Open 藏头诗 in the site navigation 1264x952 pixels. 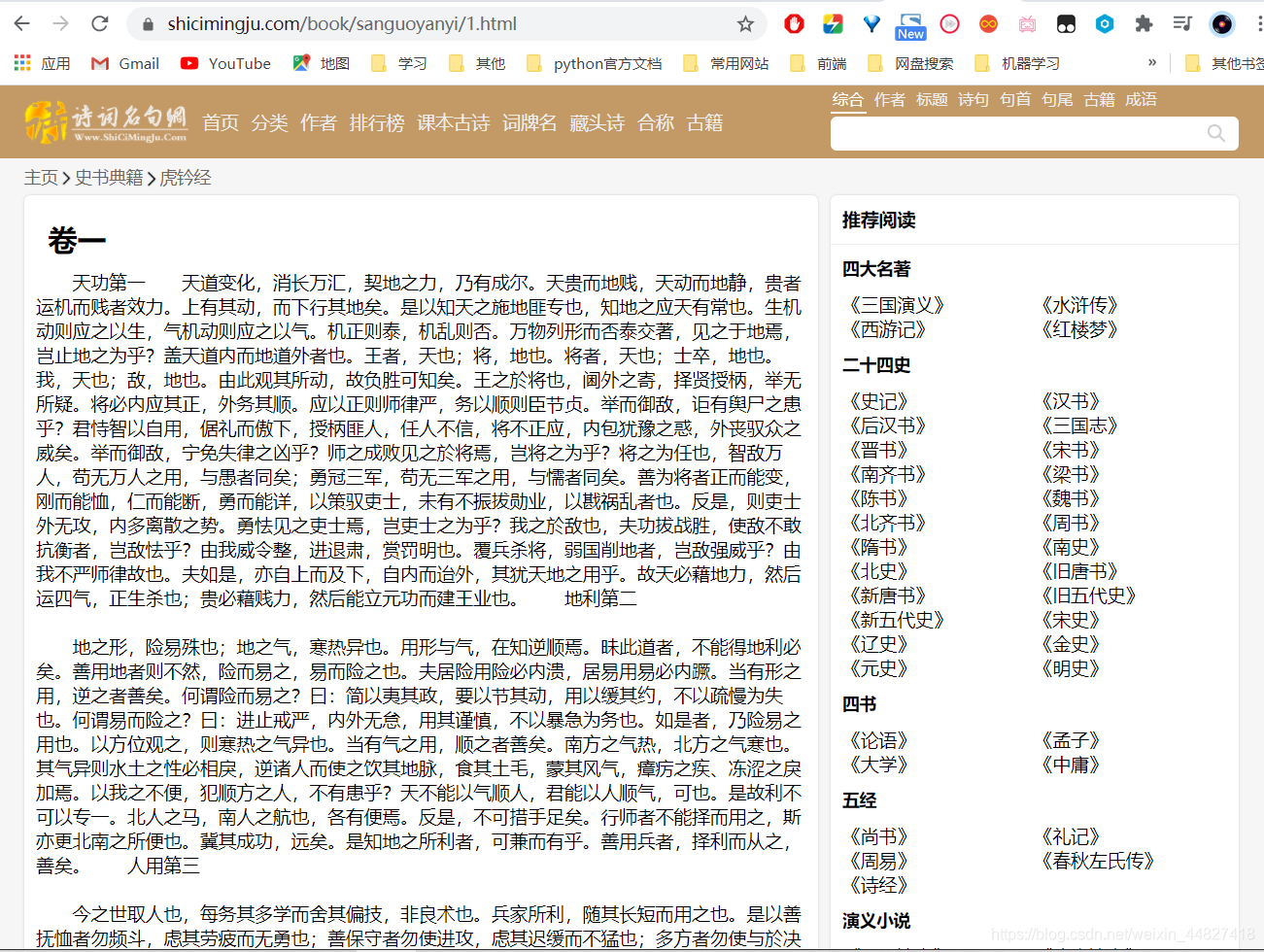pos(597,122)
